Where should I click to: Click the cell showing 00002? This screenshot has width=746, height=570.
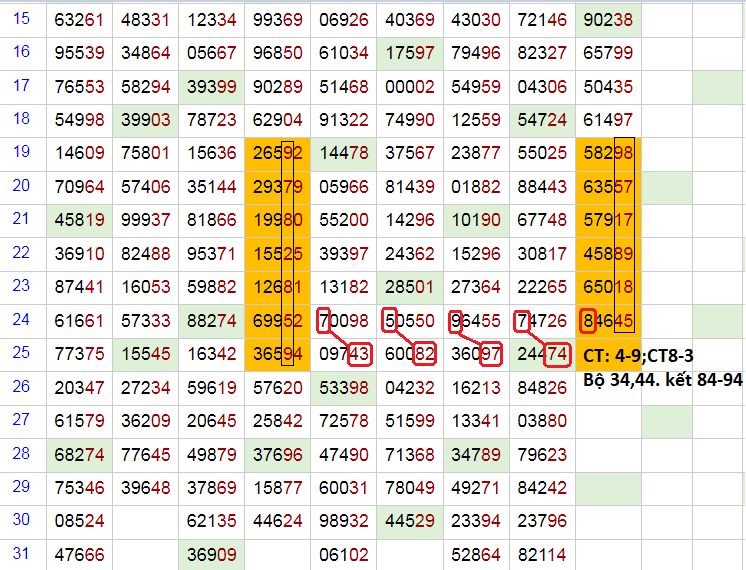click(409, 87)
